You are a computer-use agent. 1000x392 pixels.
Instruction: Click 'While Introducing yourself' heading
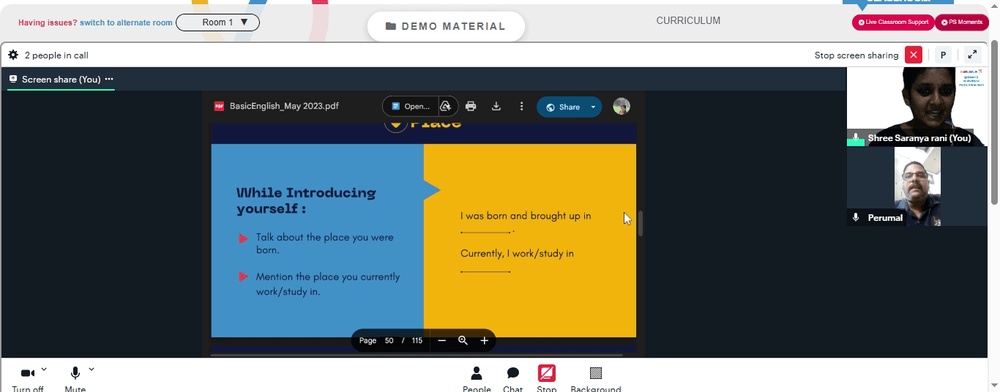(x=306, y=200)
